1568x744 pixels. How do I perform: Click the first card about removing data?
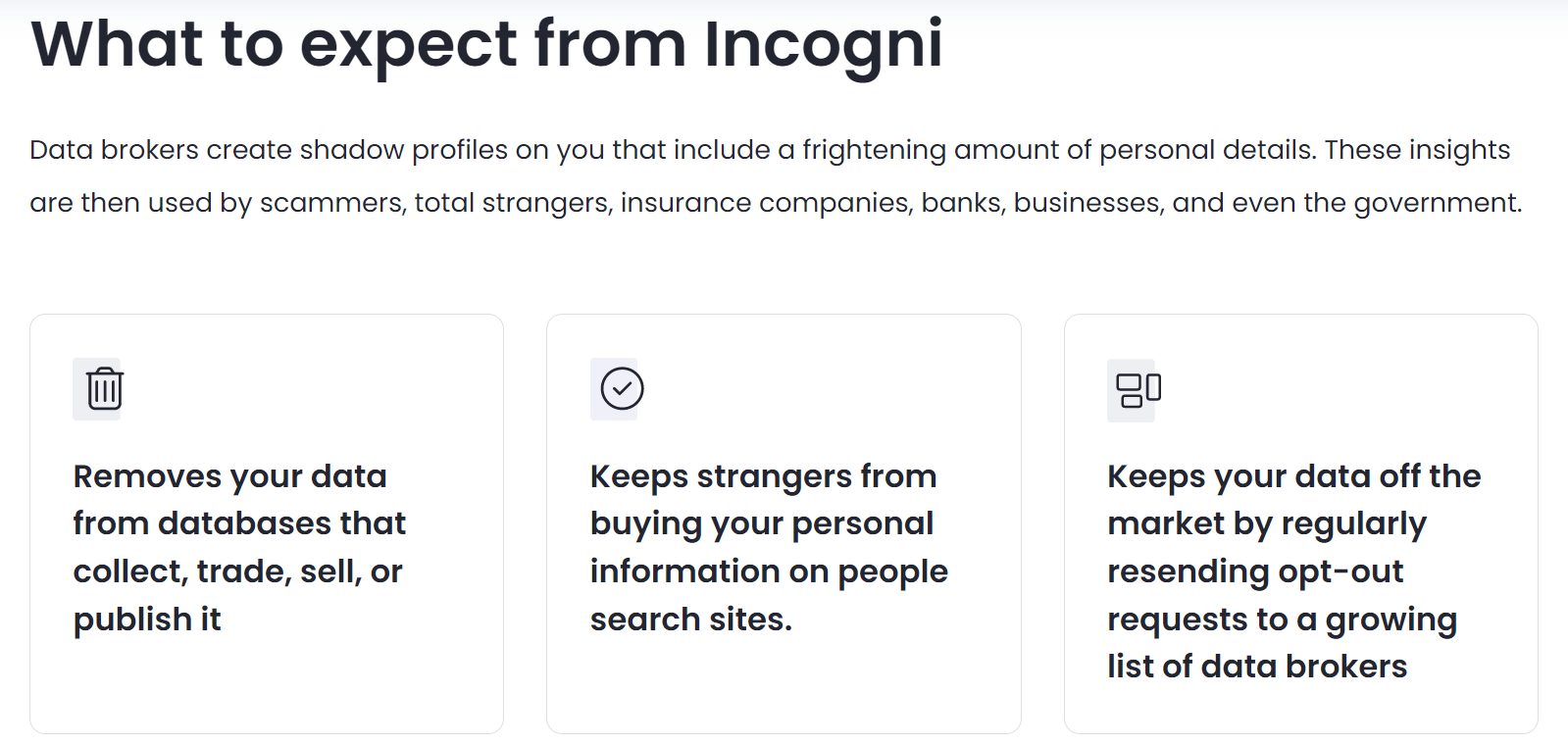[x=267, y=523]
